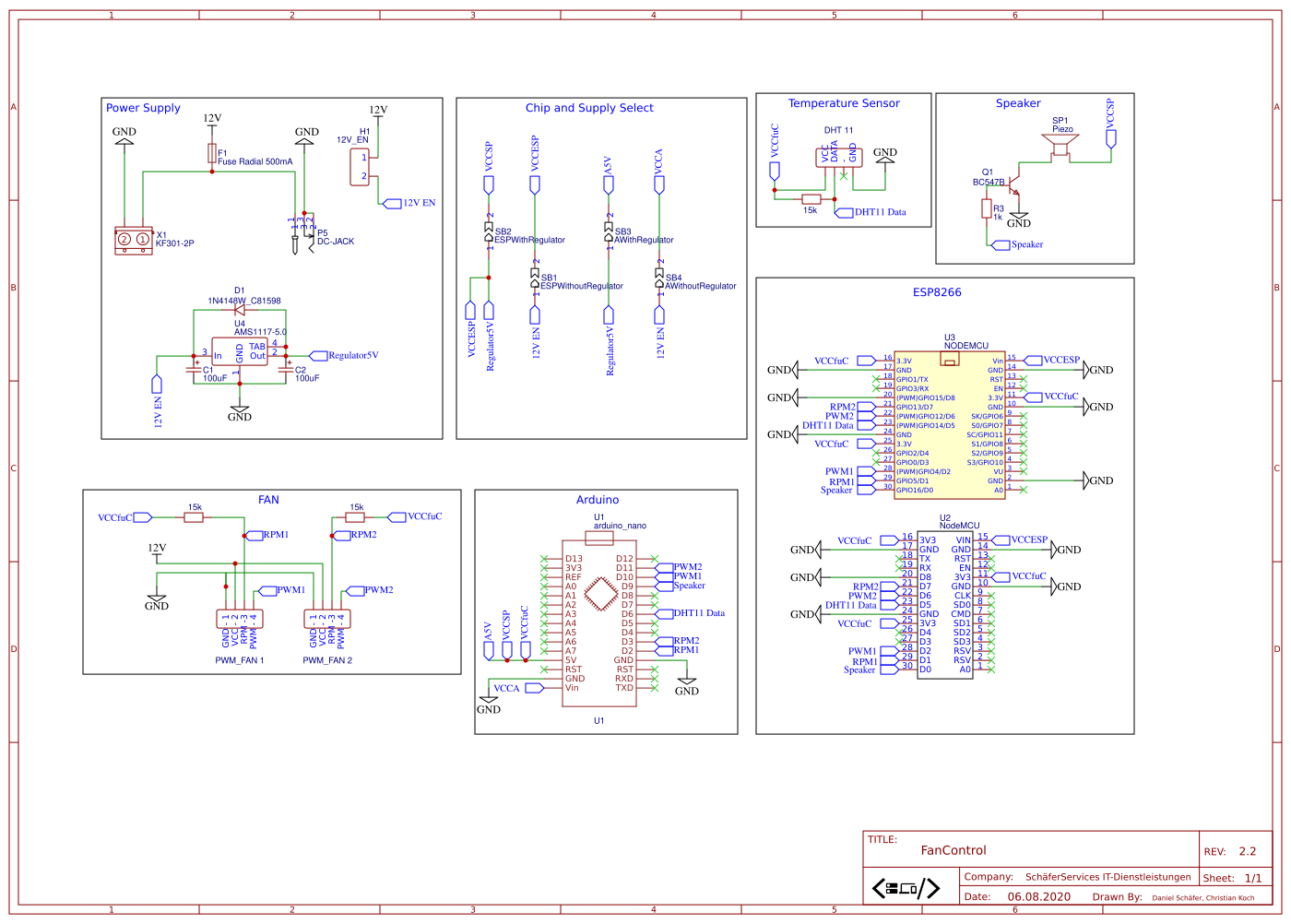Click the PWM_FAN 1 connector symbol
Screen dimensions: 1291x924
(240, 619)
